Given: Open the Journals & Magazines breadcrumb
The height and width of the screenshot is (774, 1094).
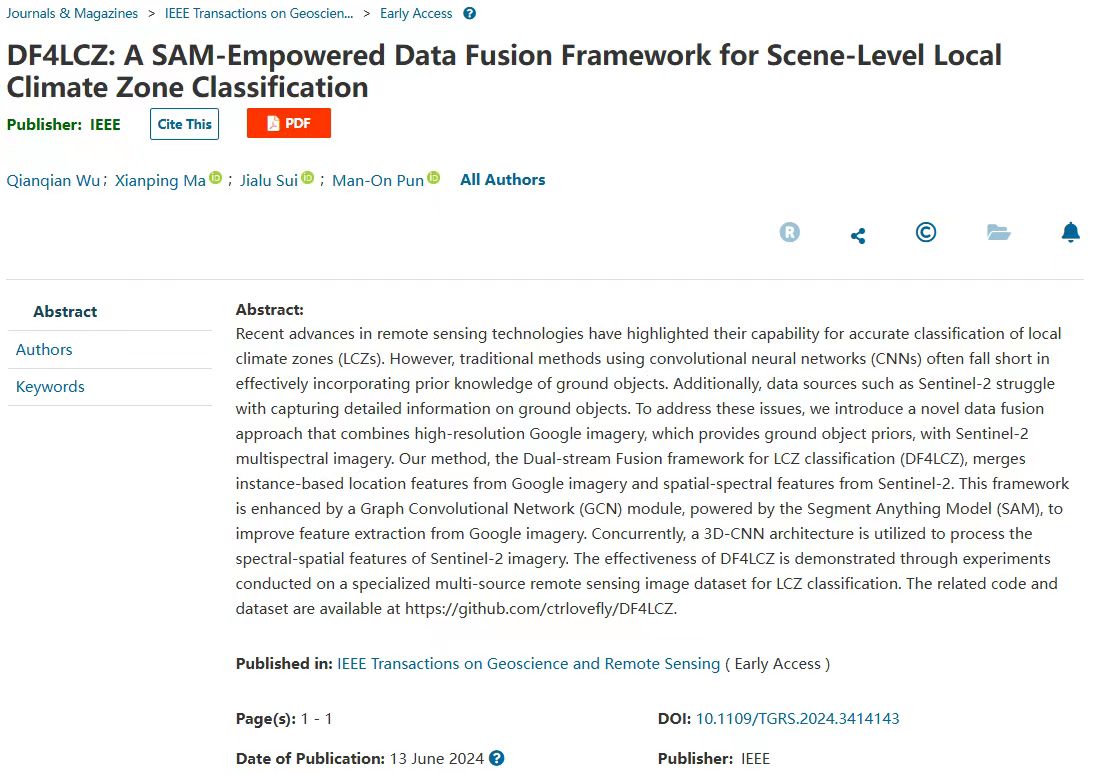Looking at the screenshot, I should click(x=72, y=14).
